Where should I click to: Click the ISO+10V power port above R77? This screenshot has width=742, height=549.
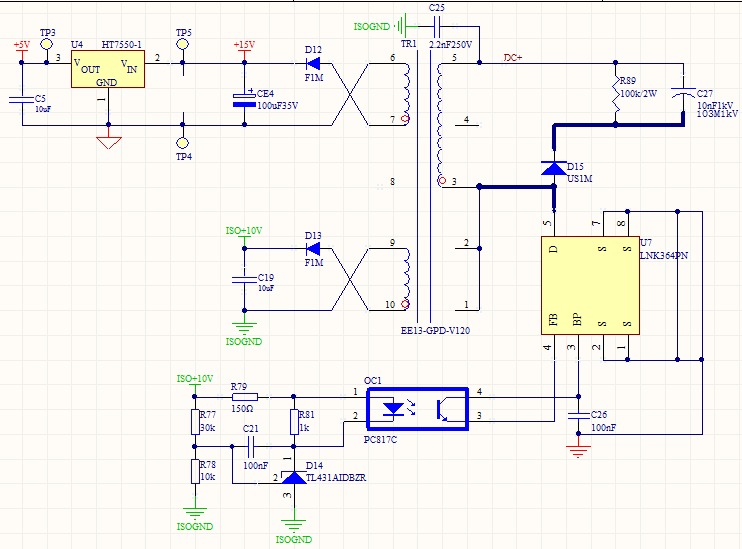point(195,379)
